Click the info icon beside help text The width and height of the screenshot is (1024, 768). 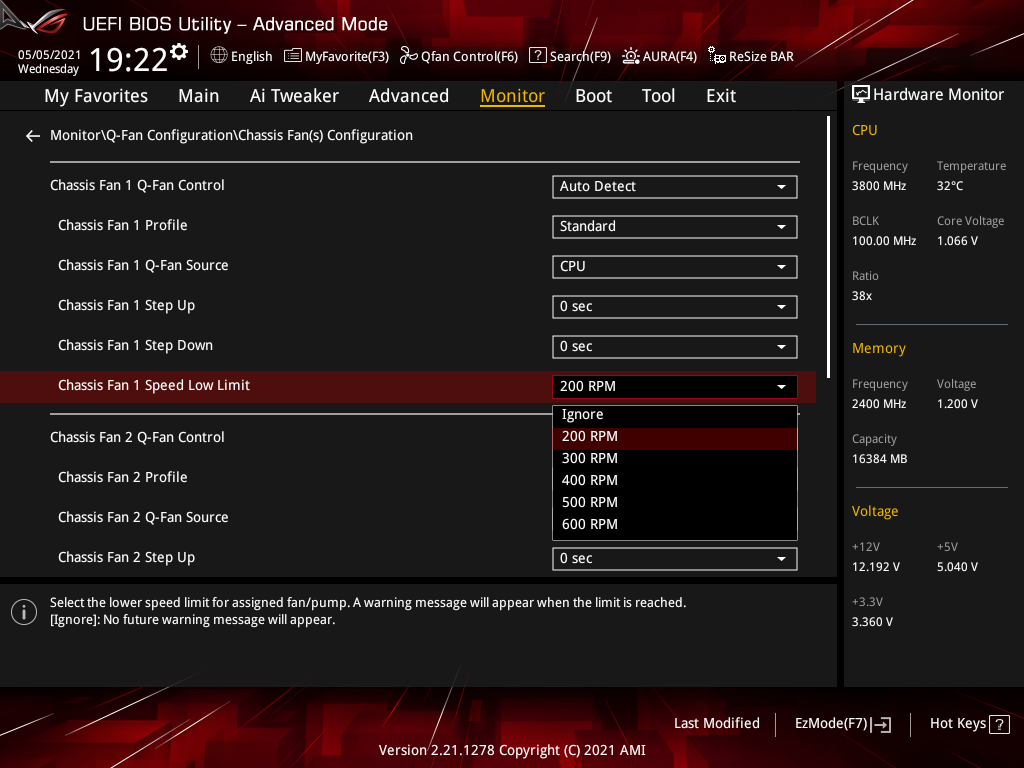[24, 612]
